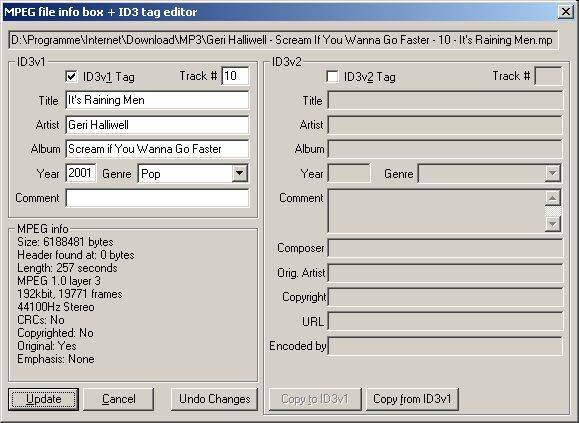The width and height of the screenshot is (579, 423).
Task: Click Undo Changes button
Action: click(214, 399)
